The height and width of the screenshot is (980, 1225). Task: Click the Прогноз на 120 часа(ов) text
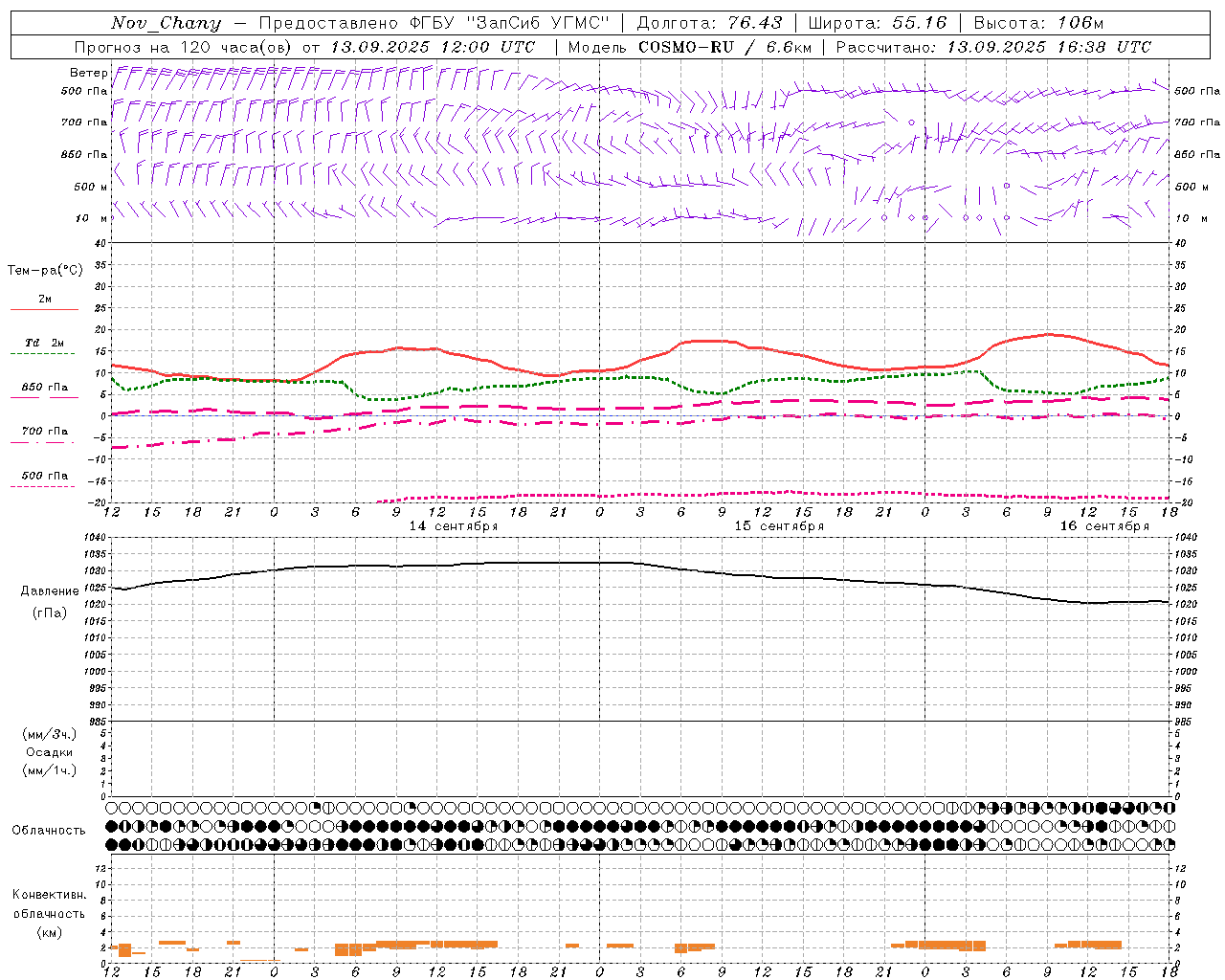click(184, 47)
